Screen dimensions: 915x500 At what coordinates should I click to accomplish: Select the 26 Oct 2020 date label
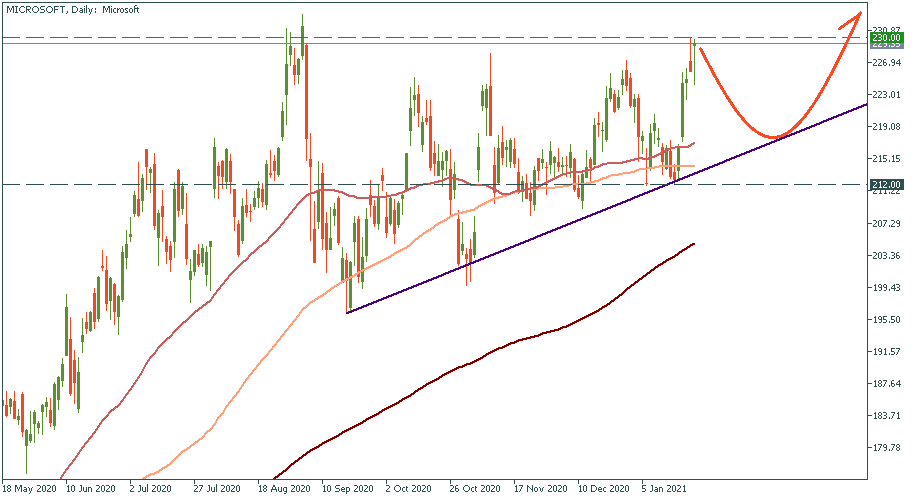476,490
